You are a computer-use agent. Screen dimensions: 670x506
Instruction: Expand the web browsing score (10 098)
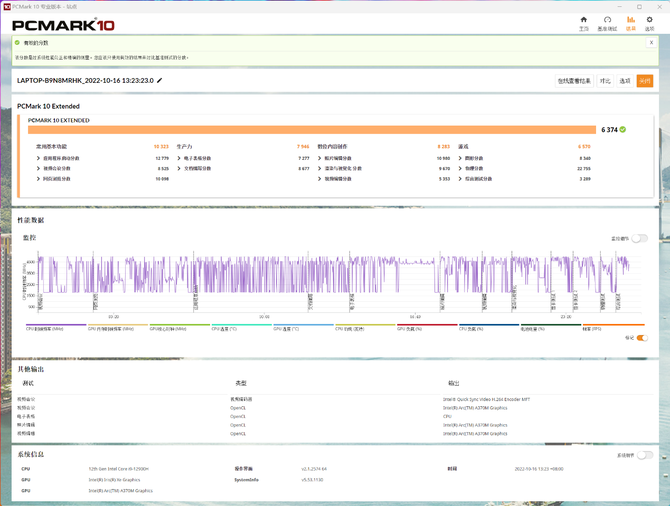[x=38, y=179]
